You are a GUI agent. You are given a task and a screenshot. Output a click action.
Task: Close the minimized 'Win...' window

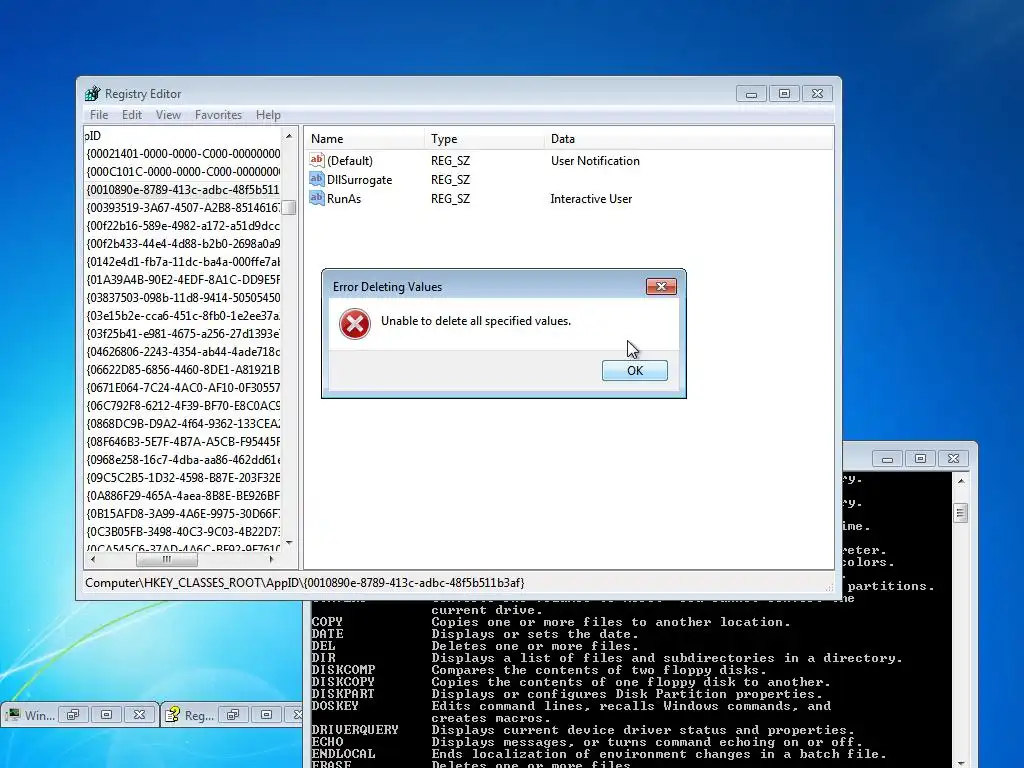click(139, 714)
